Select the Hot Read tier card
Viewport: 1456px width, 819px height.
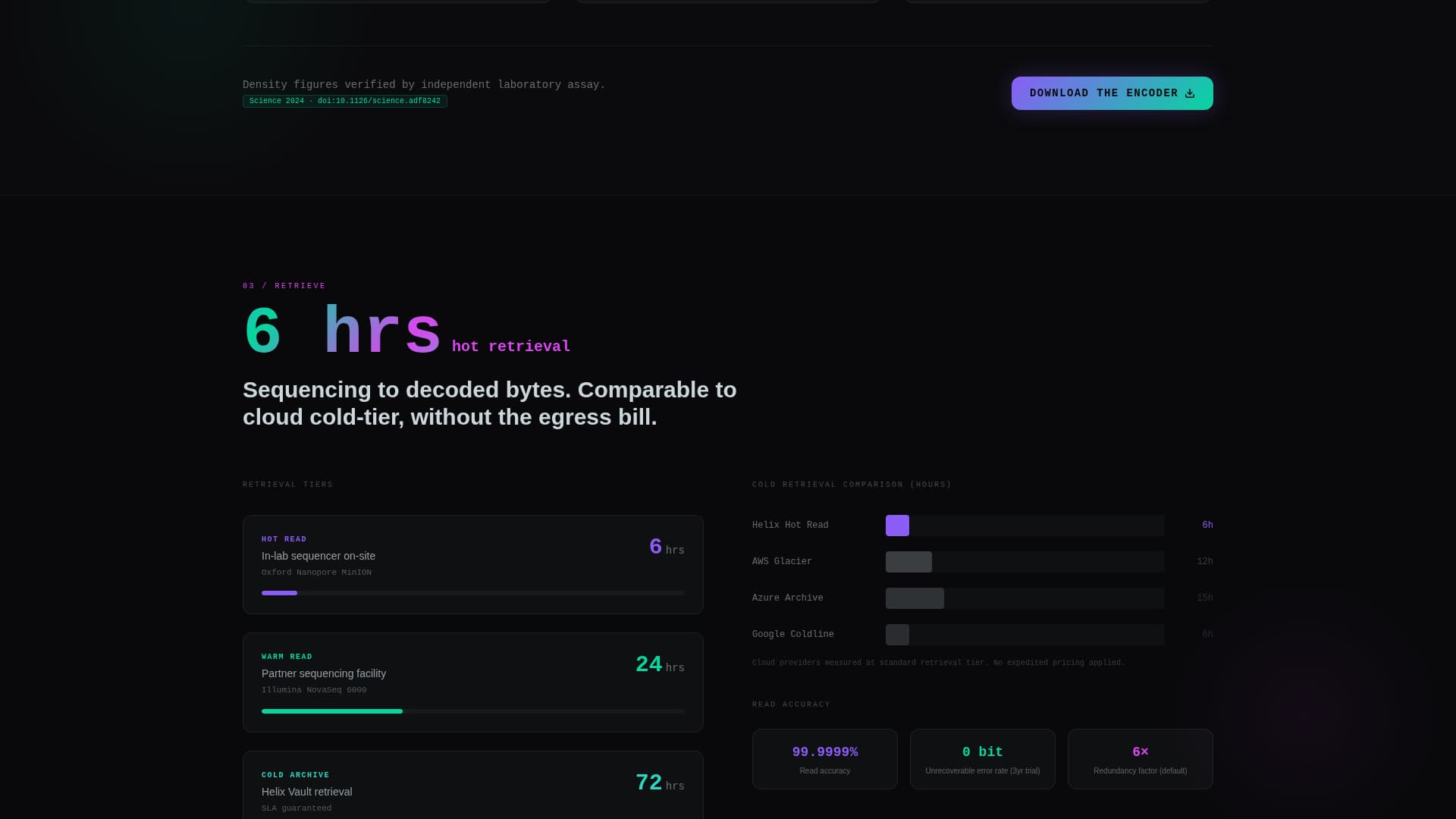(x=473, y=565)
